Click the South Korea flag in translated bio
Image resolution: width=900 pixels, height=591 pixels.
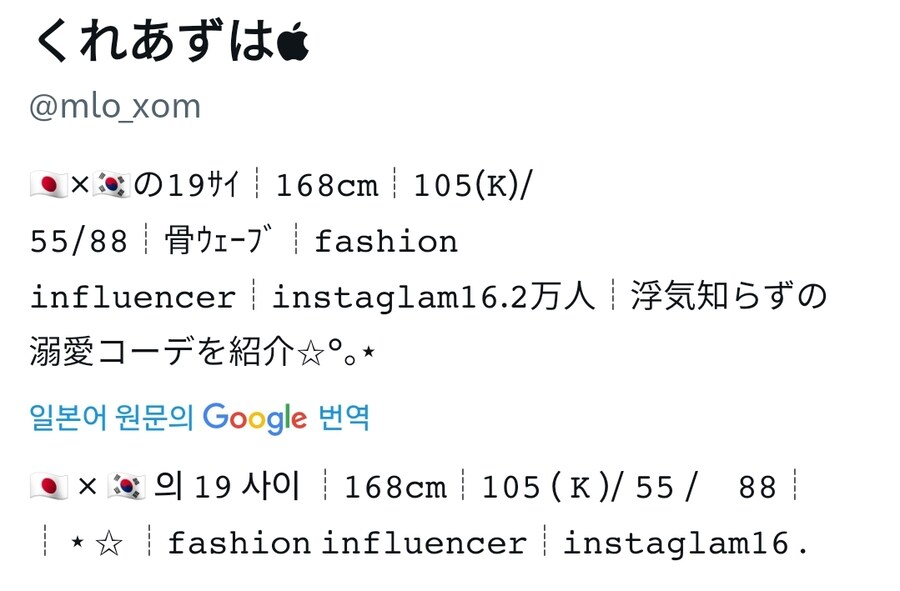pos(126,487)
